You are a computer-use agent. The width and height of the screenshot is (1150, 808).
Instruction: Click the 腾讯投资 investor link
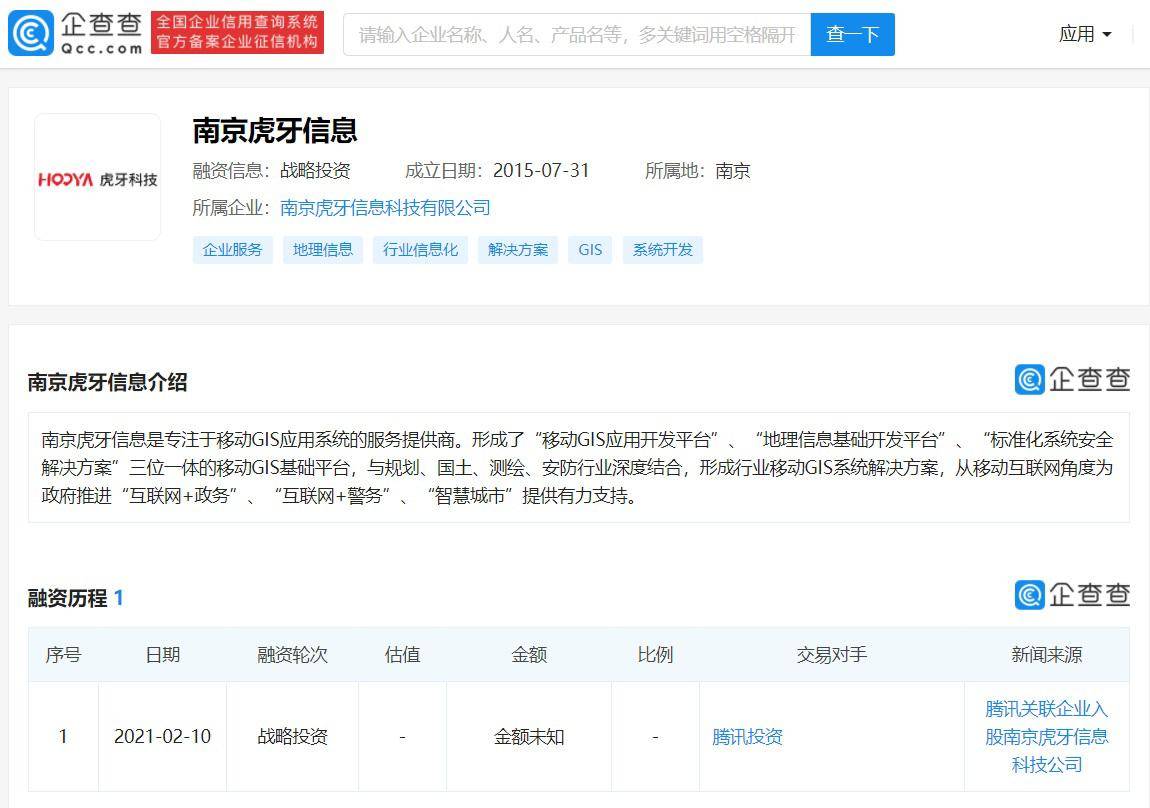click(x=747, y=737)
